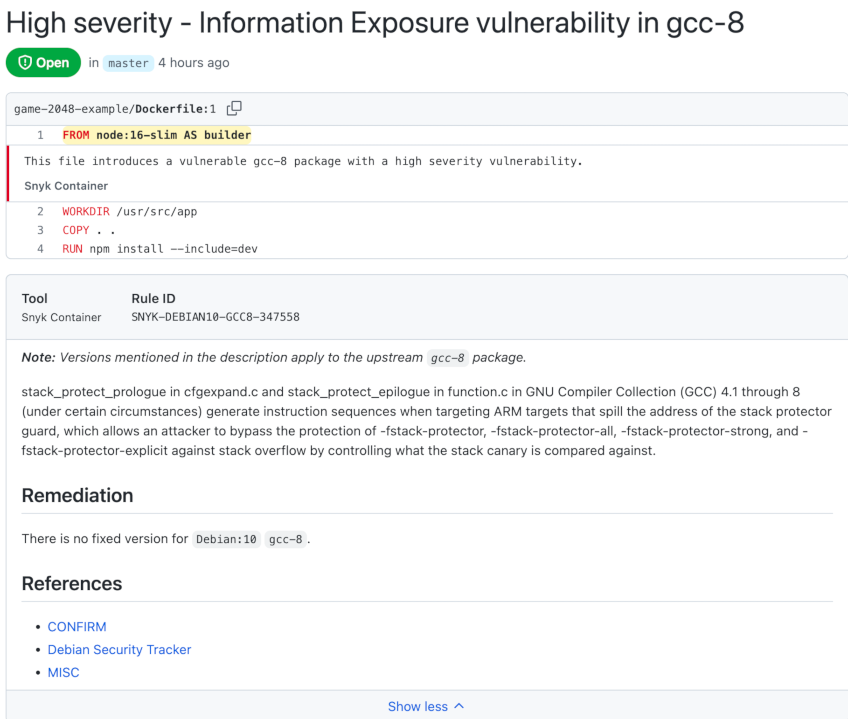Collapse details with Show less
The image size is (848, 719).
point(426,707)
